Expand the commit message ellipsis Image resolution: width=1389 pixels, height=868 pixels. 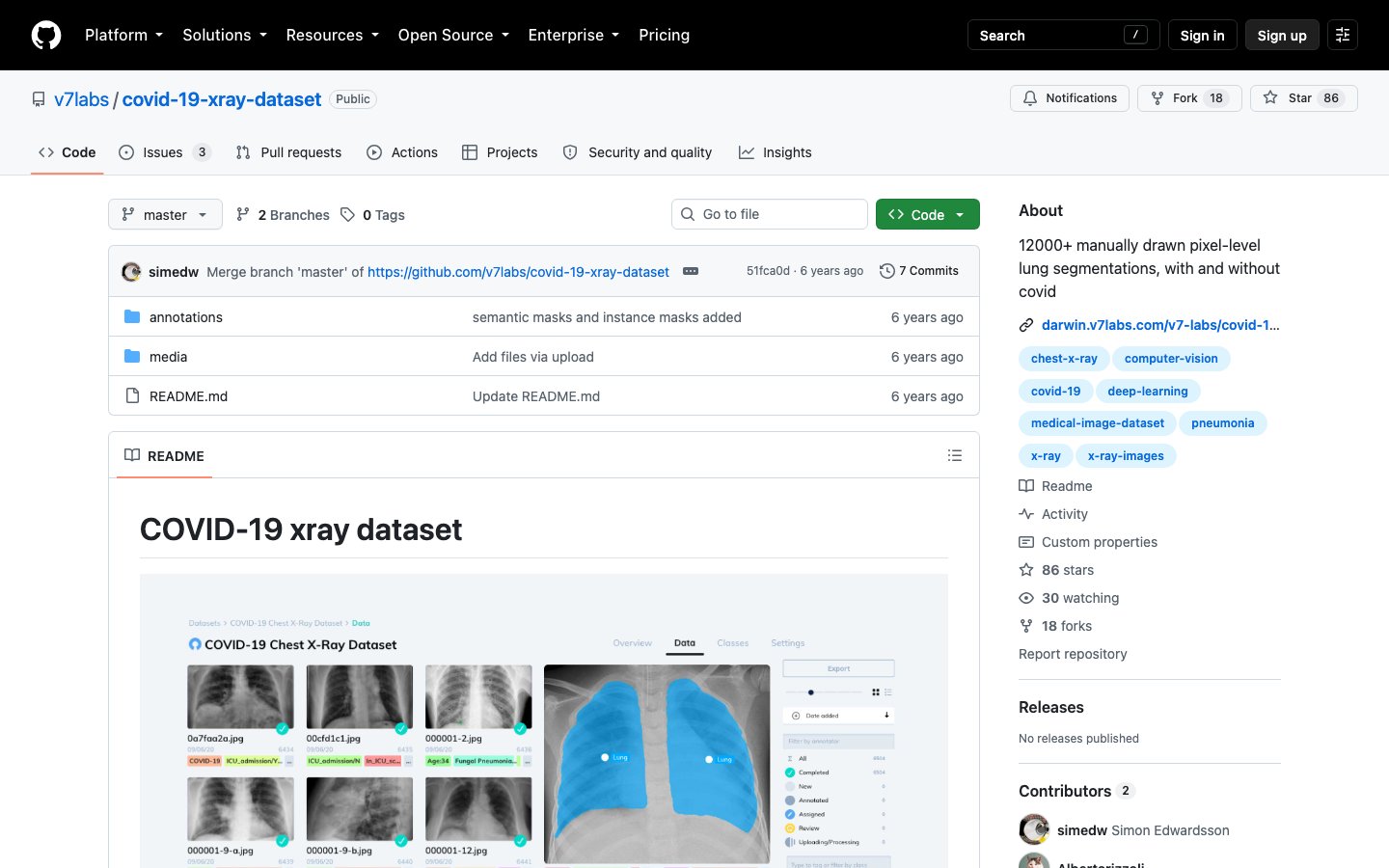[x=691, y=271]
